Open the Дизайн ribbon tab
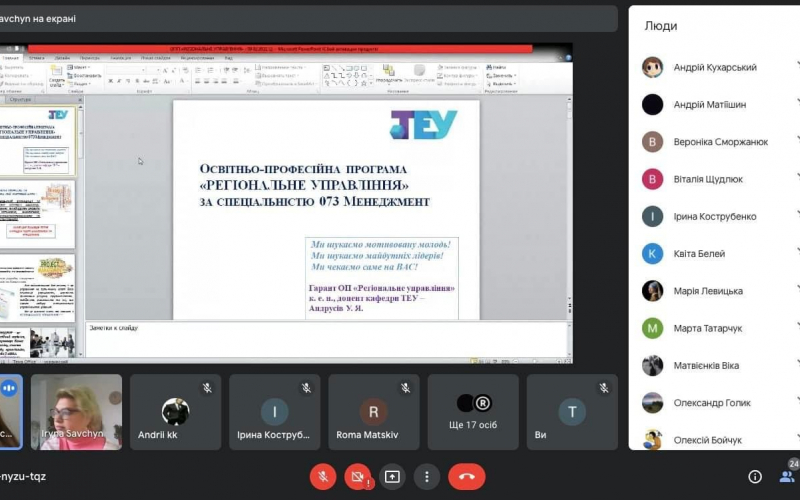The height and width of the screenshot is (500, 800). (x=62, y=58)
